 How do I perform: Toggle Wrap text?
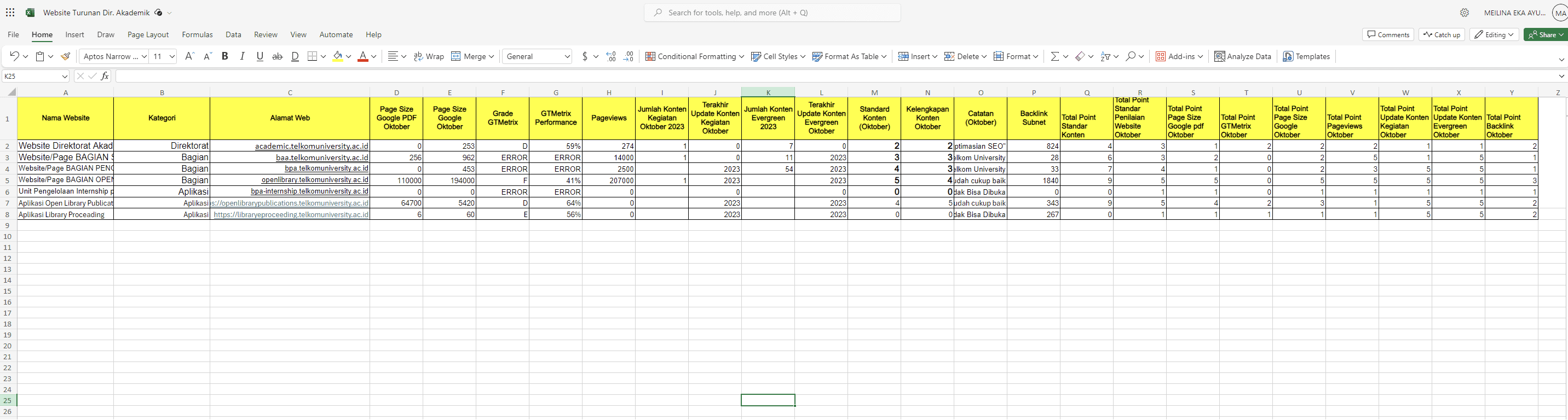point(429,56)
